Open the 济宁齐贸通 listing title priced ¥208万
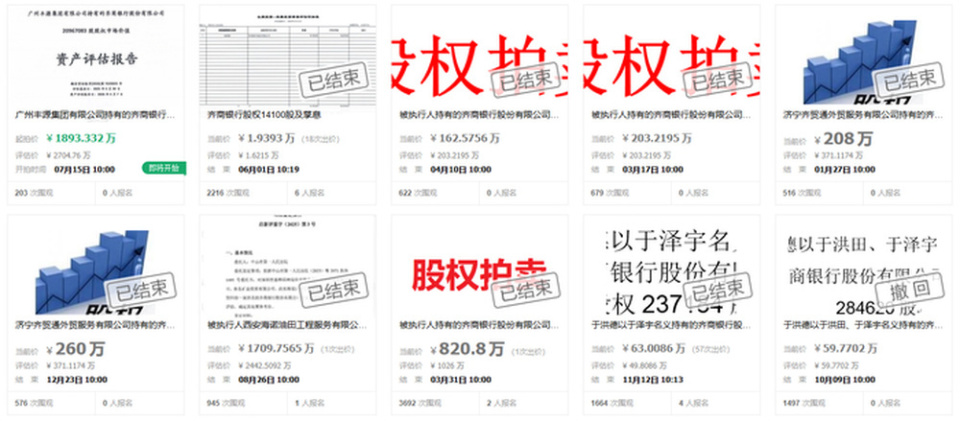 click(x=864, y=114)
